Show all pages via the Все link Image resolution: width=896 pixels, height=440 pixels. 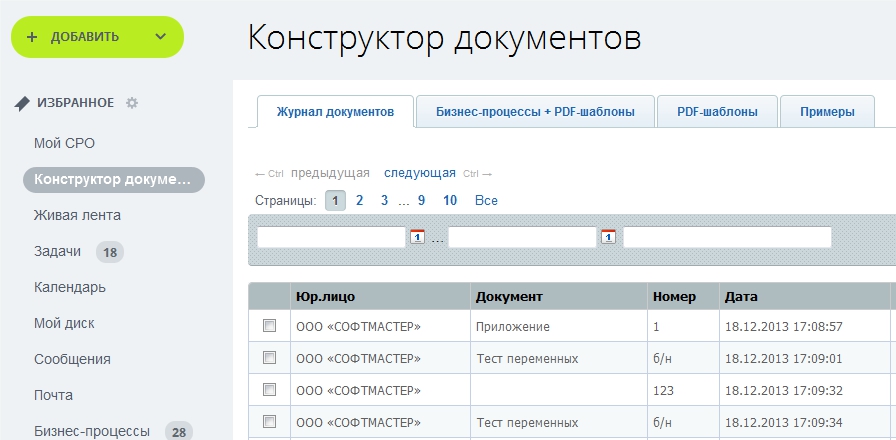pyautogui.click(x=486, y=201)
